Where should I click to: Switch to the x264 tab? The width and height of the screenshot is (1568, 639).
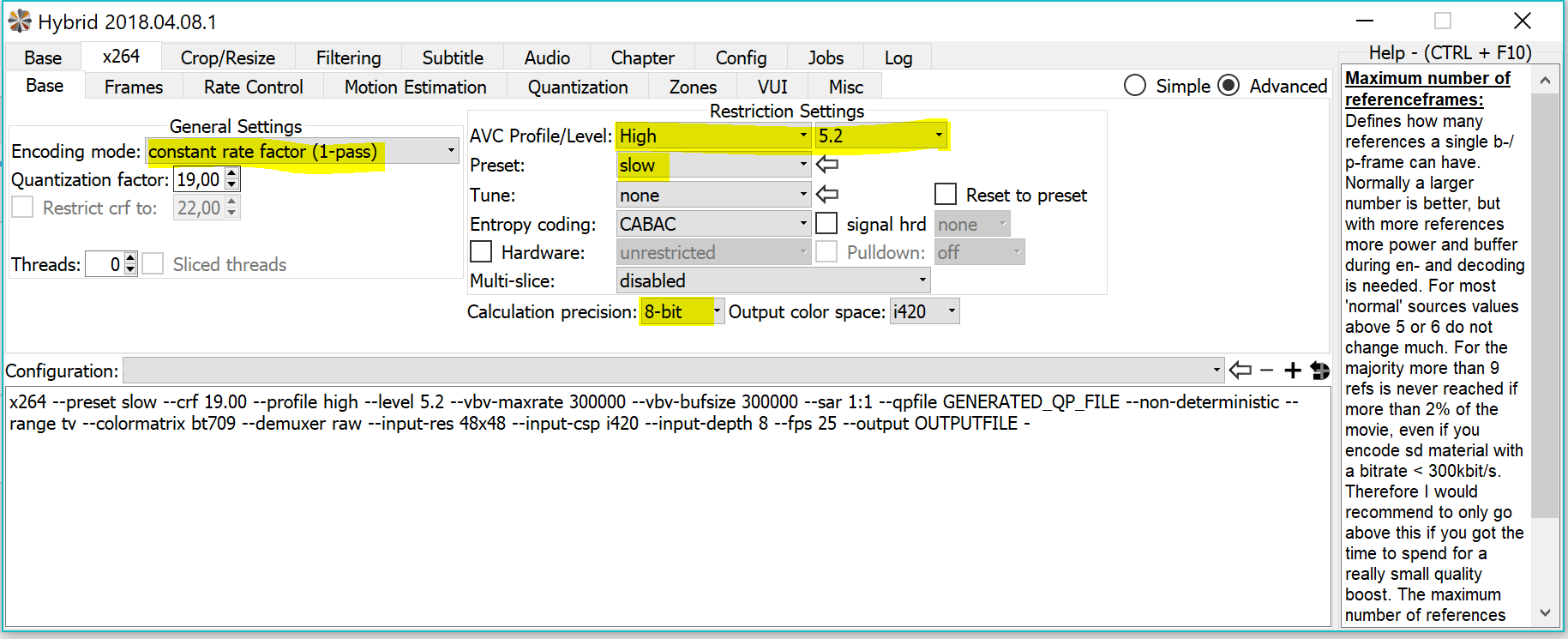point(121,56)
